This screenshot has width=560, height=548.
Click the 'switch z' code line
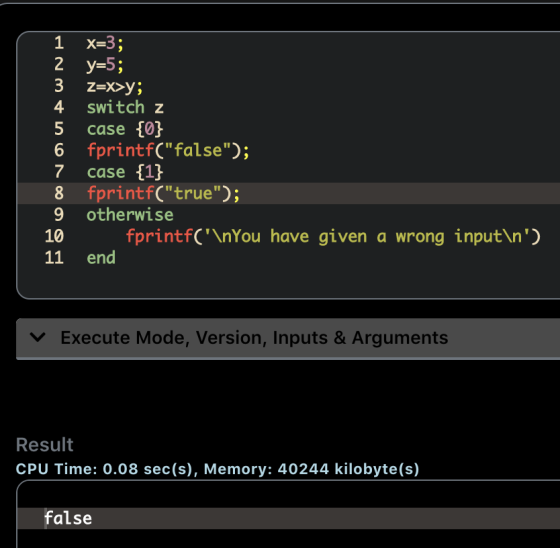click(125, 108)
